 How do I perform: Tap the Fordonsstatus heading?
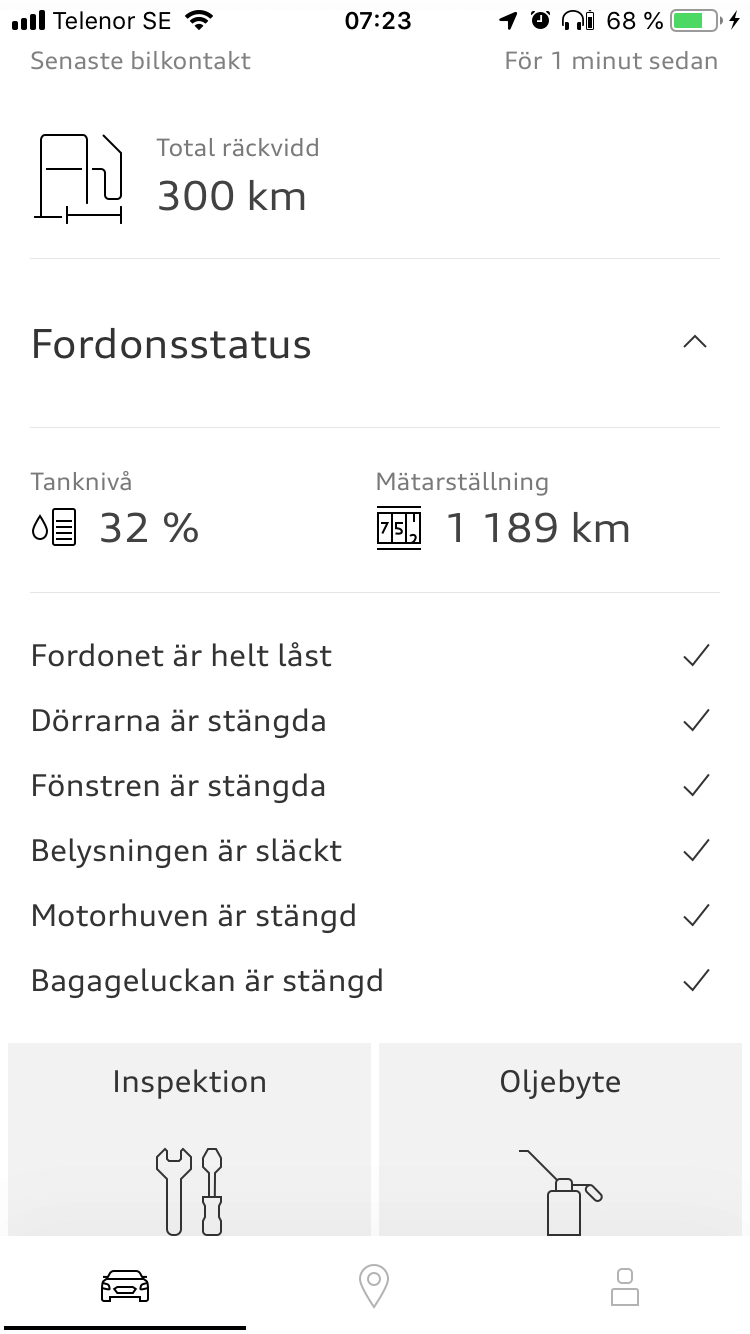[x=171, y=344]
